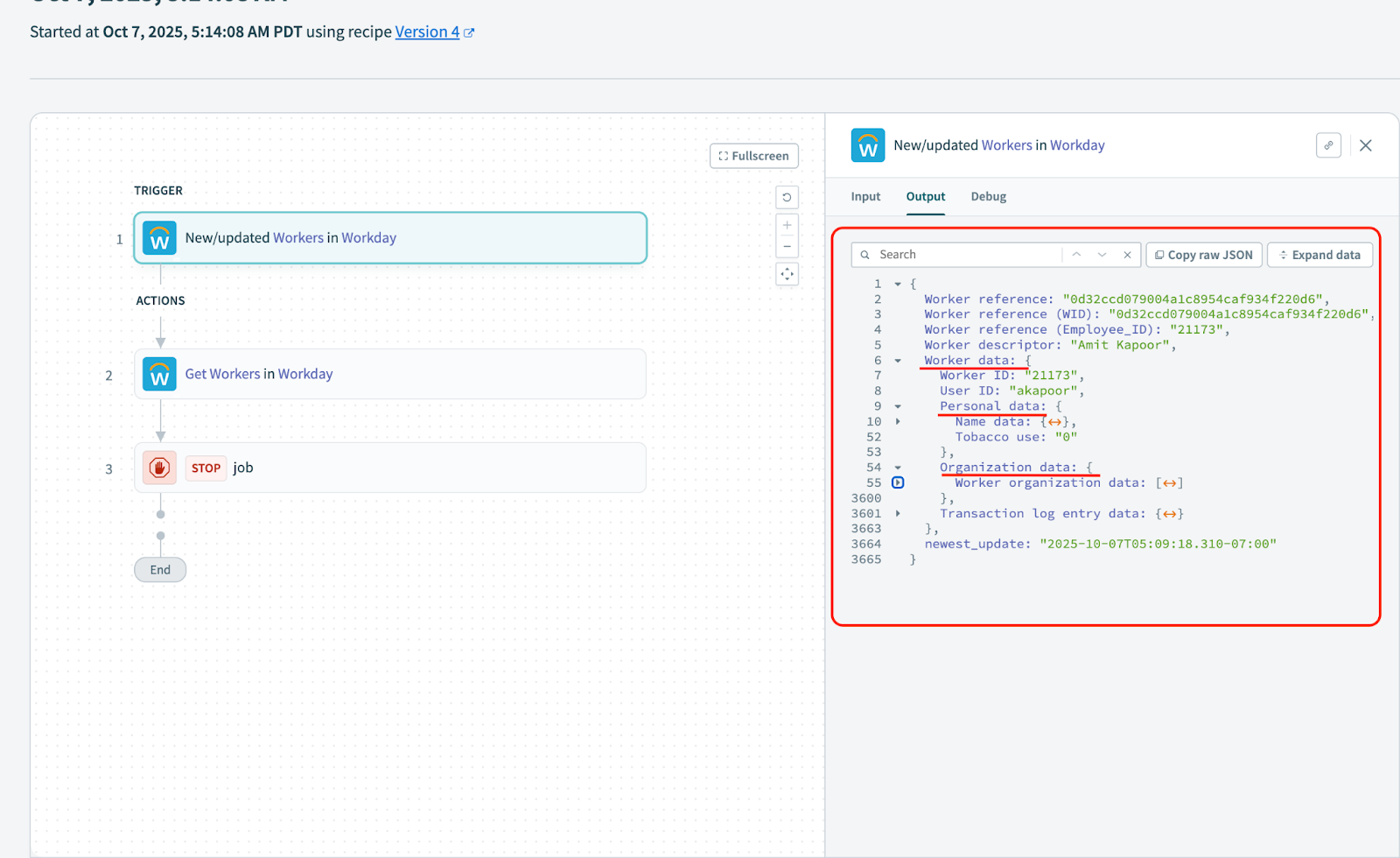The height and width of the screenshot is (858, 1400).
Task: Expand the Name data node
Action: (x=898, y=422)
